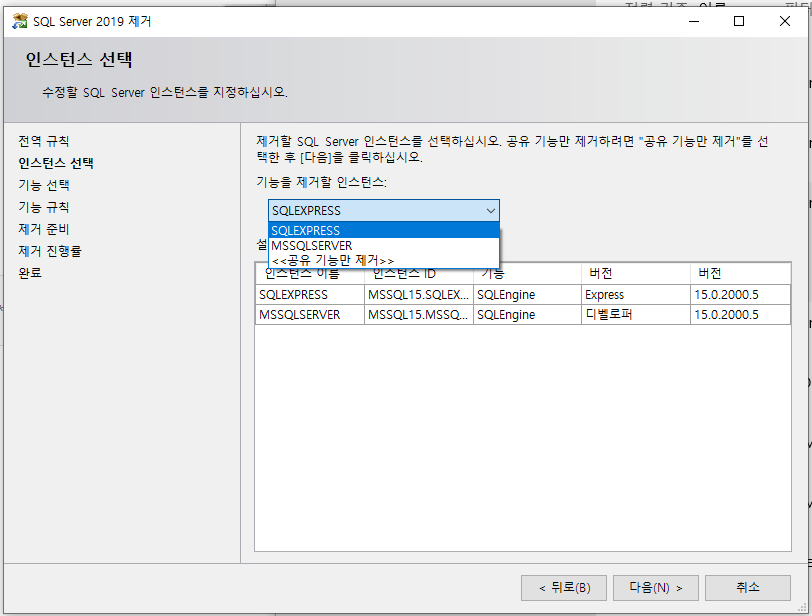Select the 전역 규칙 step in sidebar
Image resolution: width=812 pixels, height=616 pixels.
coord(44,141)
